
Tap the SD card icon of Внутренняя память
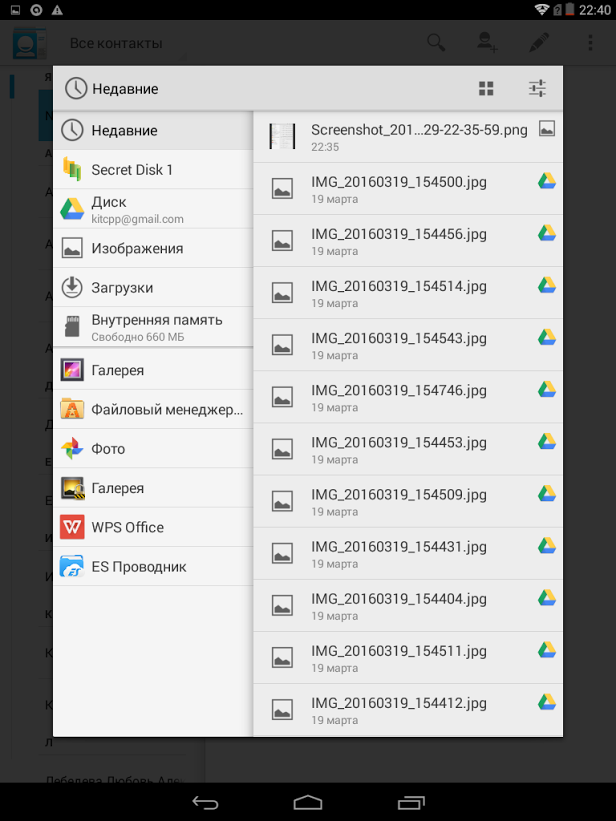(72, 327)
